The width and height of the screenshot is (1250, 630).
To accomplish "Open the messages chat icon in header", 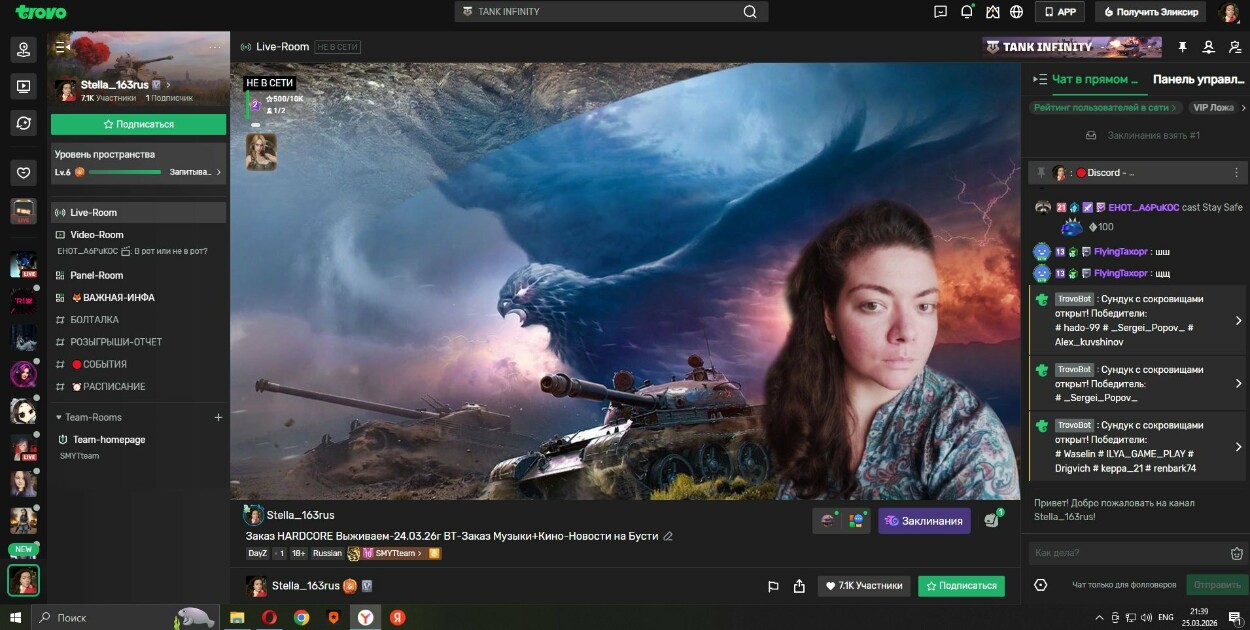I will point(940,12).
